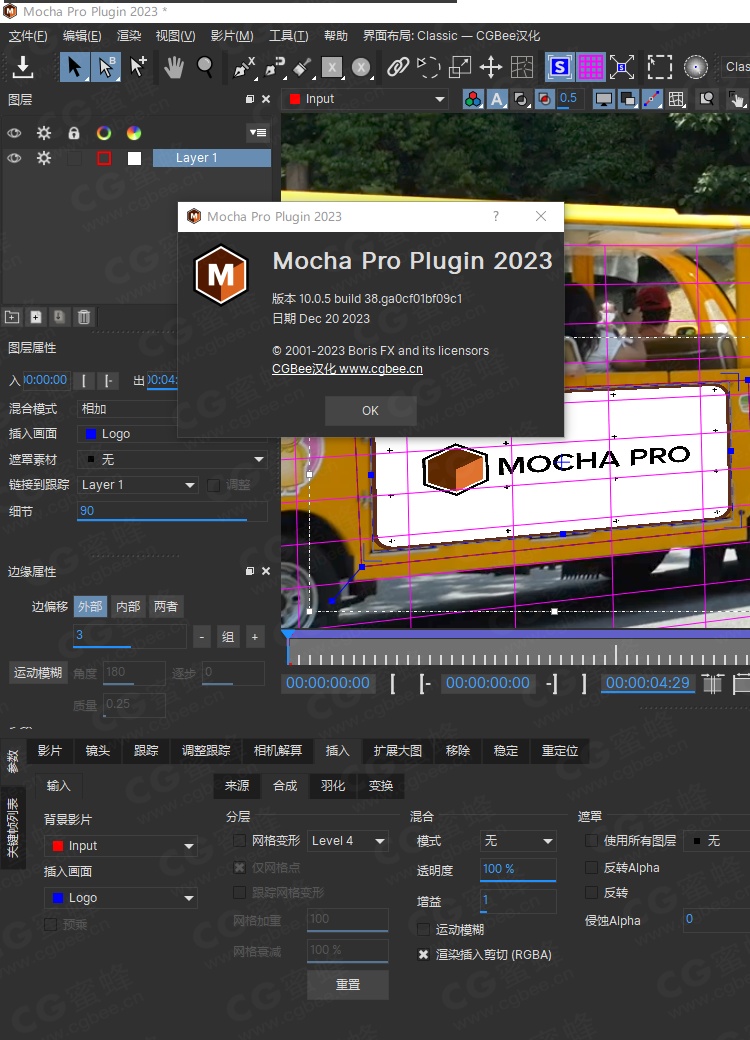Open the layer panel options menu
This screenshot has height=1040, width=750.
258,133
